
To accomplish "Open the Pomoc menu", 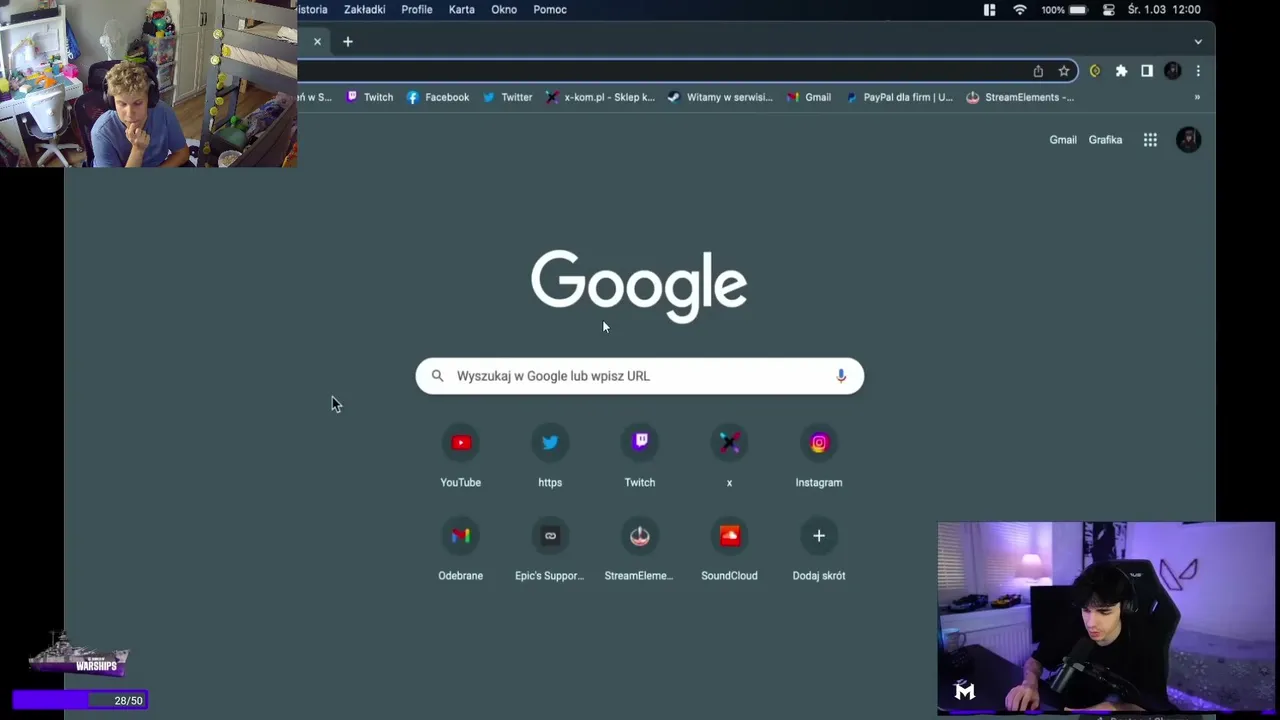I will point(550,10).
